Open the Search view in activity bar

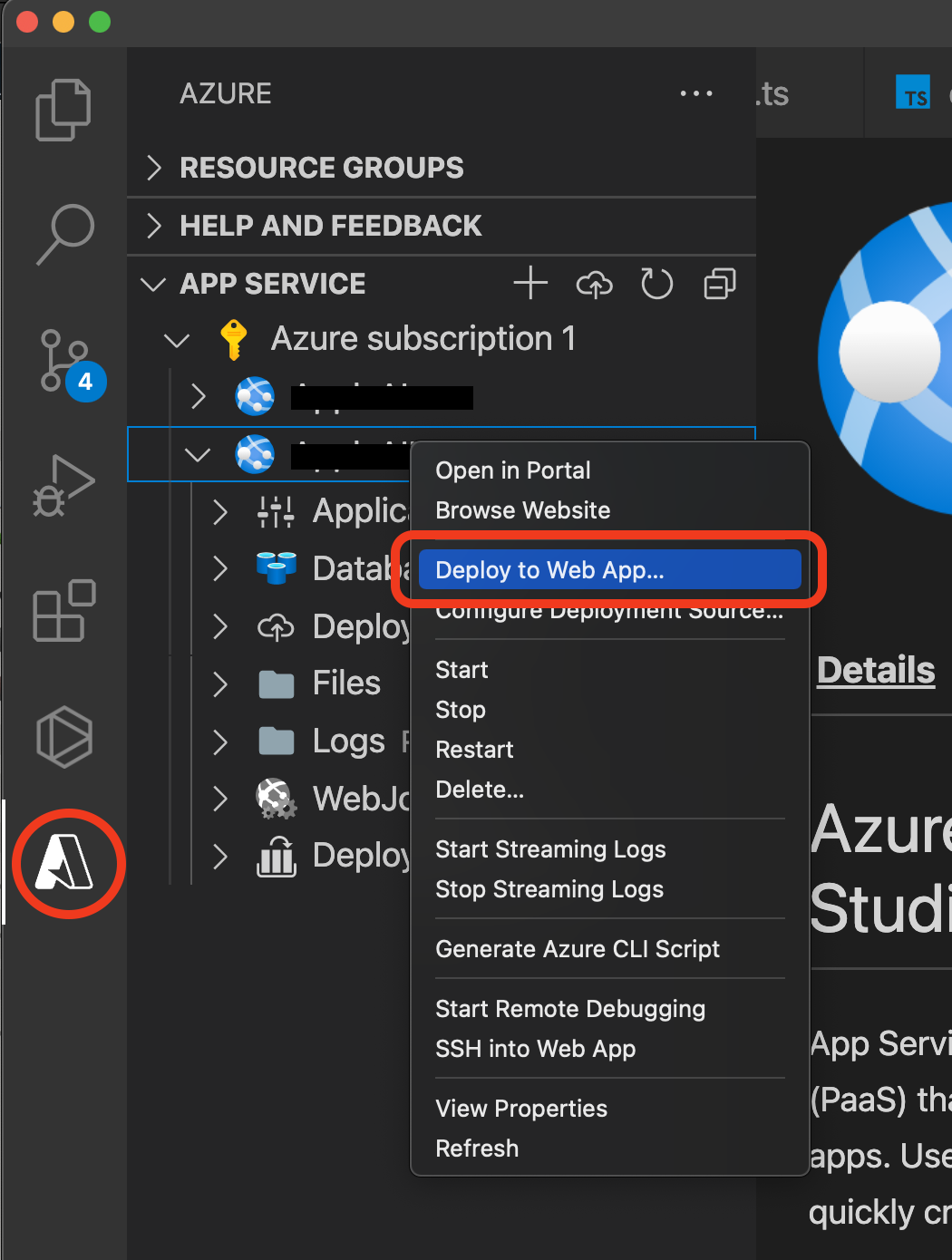63,234
